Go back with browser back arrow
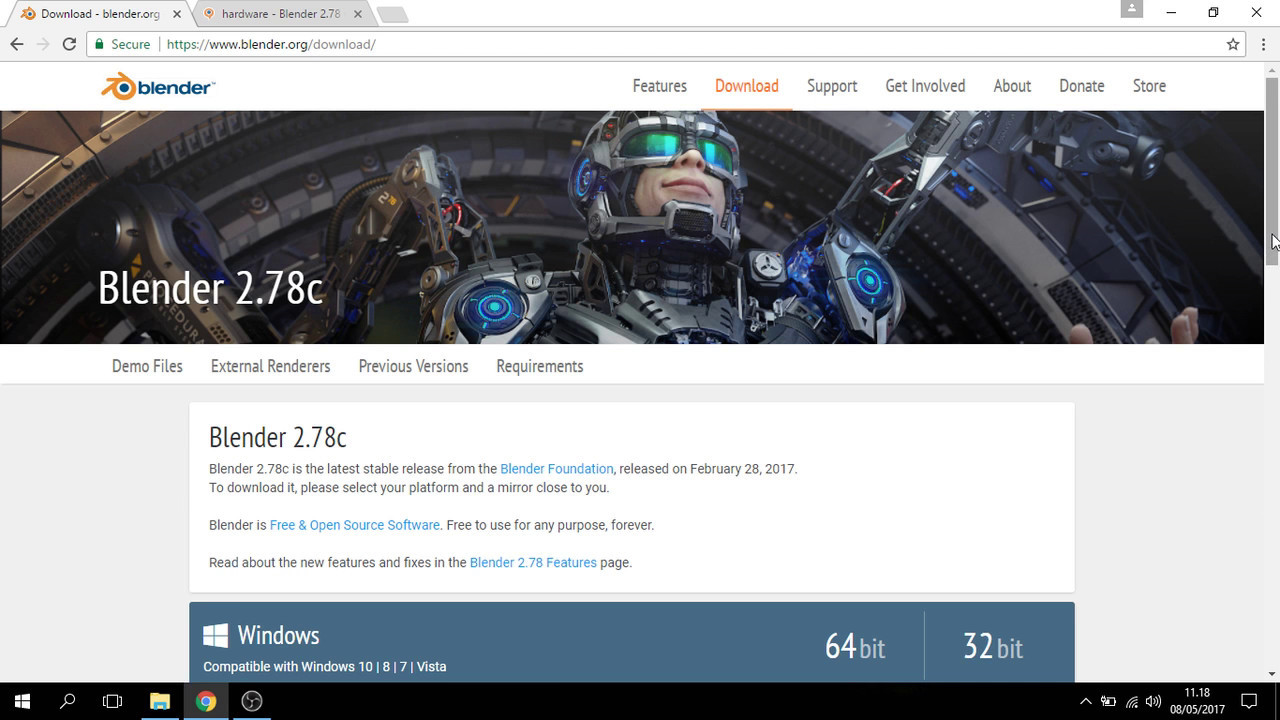The image size is (1280, 720). (17, 44)
